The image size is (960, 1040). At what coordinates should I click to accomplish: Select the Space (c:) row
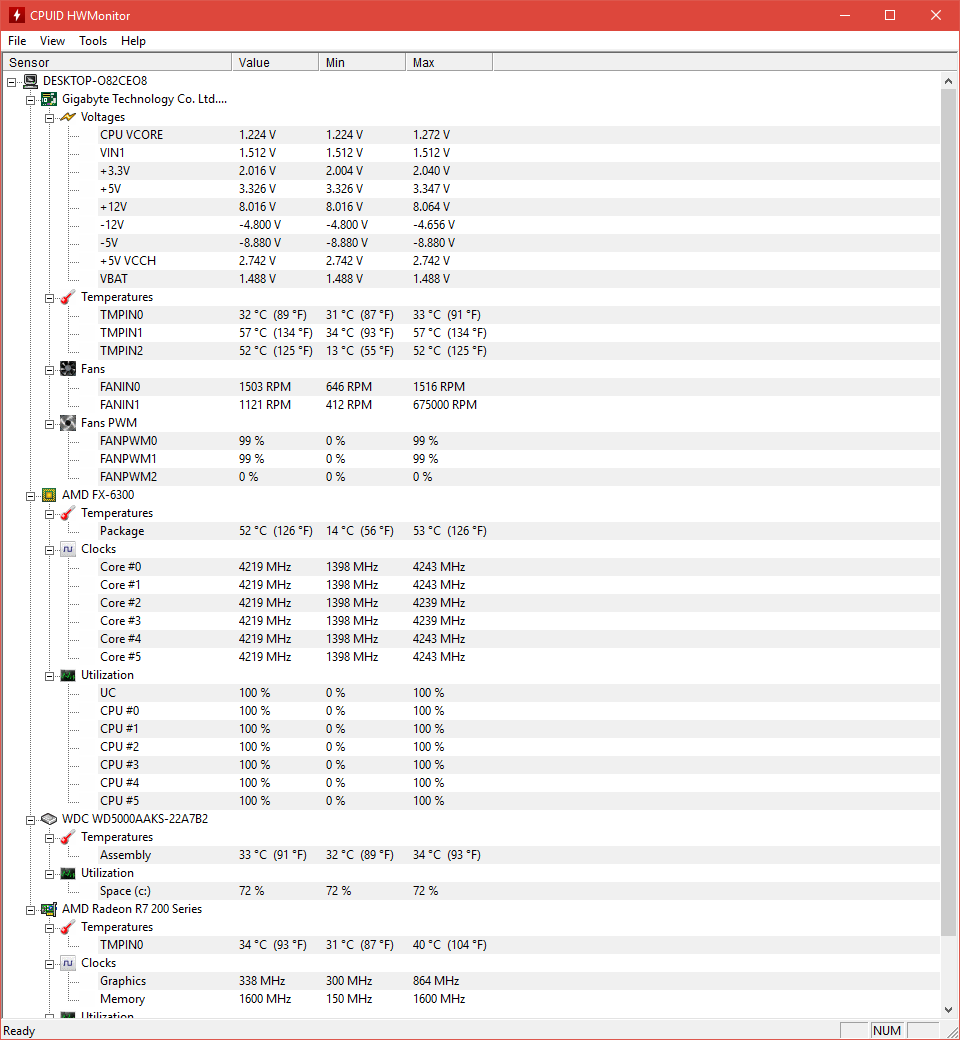pos(519,891)
